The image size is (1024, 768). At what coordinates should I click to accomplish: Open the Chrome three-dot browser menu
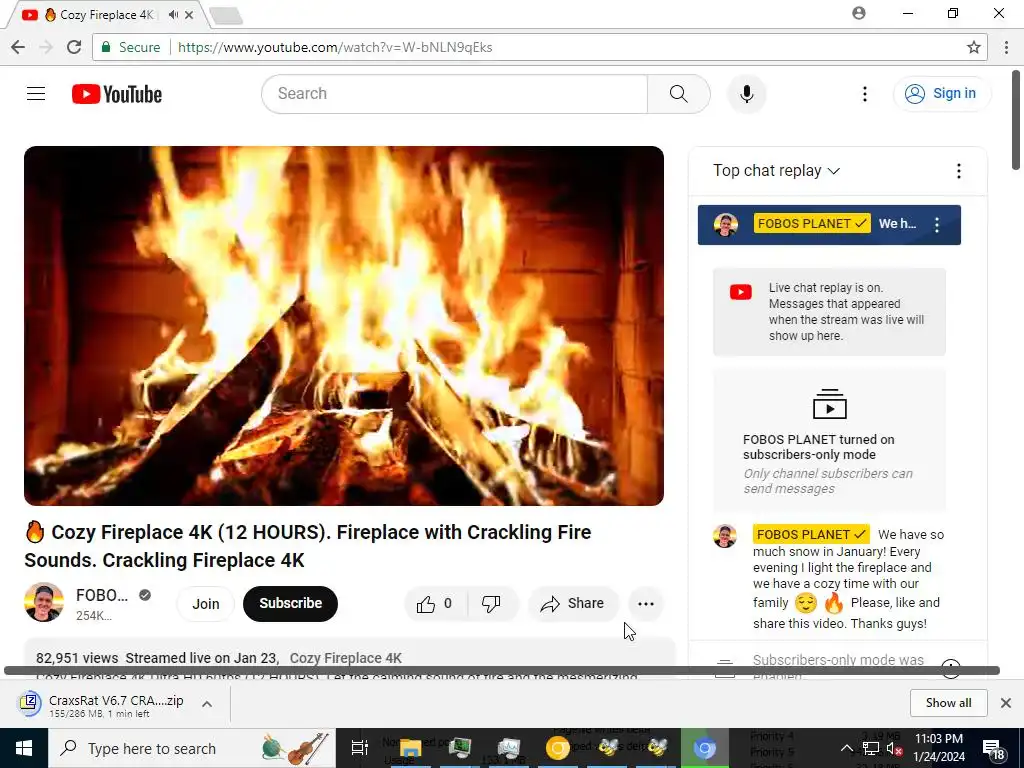[x=1006, y=47]
